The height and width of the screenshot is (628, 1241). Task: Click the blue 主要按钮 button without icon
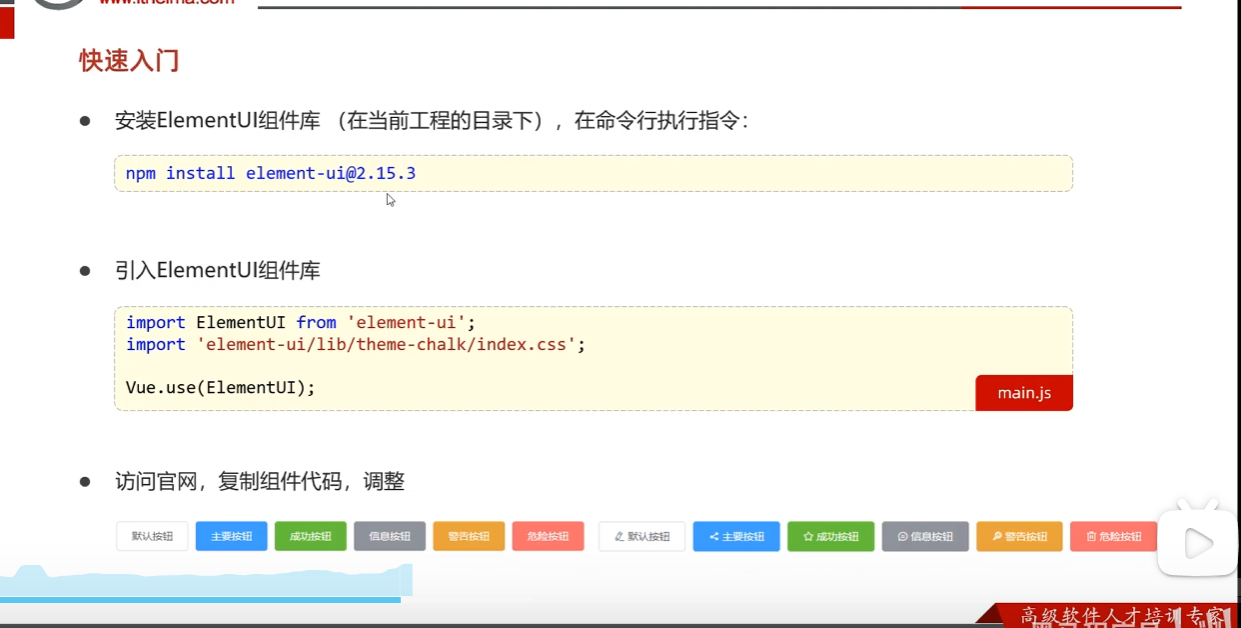[x=231, y=536]
